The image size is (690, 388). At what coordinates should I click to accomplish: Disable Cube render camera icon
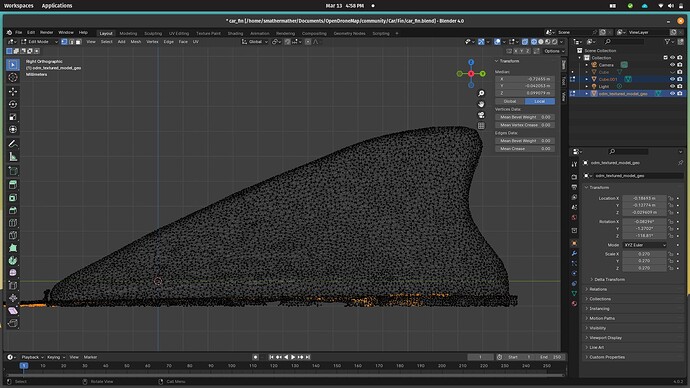point(680,72)
